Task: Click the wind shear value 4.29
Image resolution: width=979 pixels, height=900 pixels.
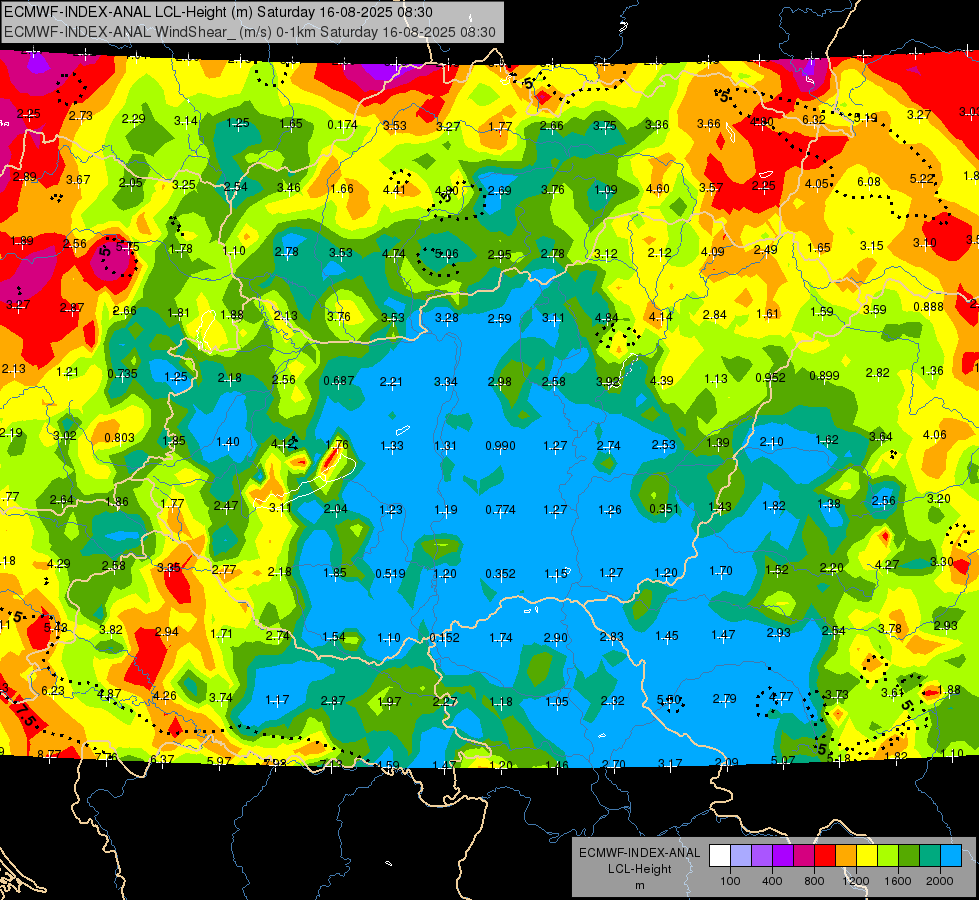Action: click(x=59, y=563)
